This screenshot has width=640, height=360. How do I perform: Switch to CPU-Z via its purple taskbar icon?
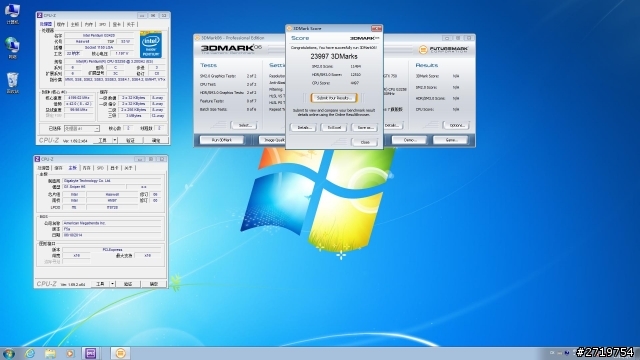(x=91, y=353)
